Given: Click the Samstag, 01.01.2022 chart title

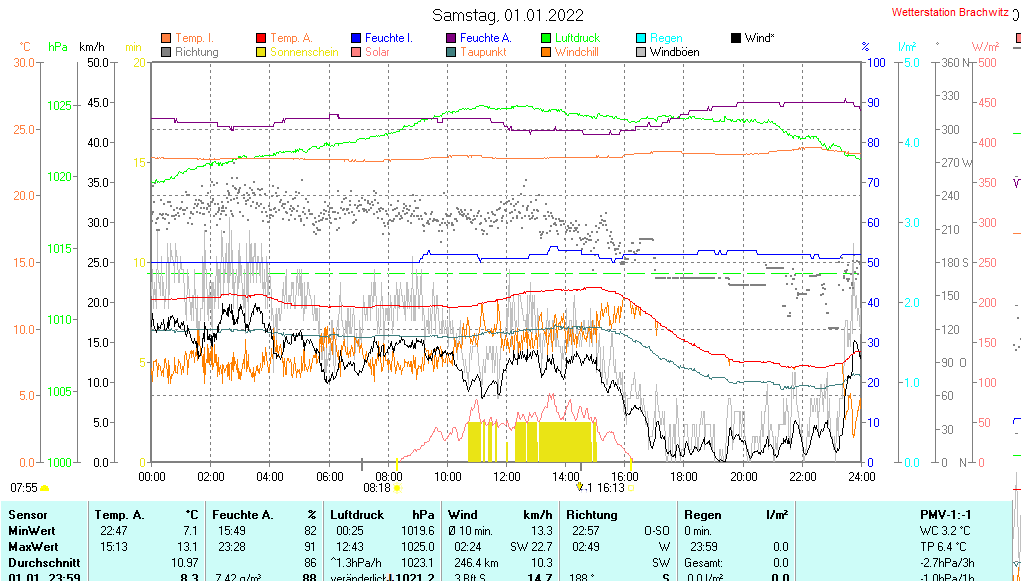Looking at the screenshot, I should [x=510, y=15].
